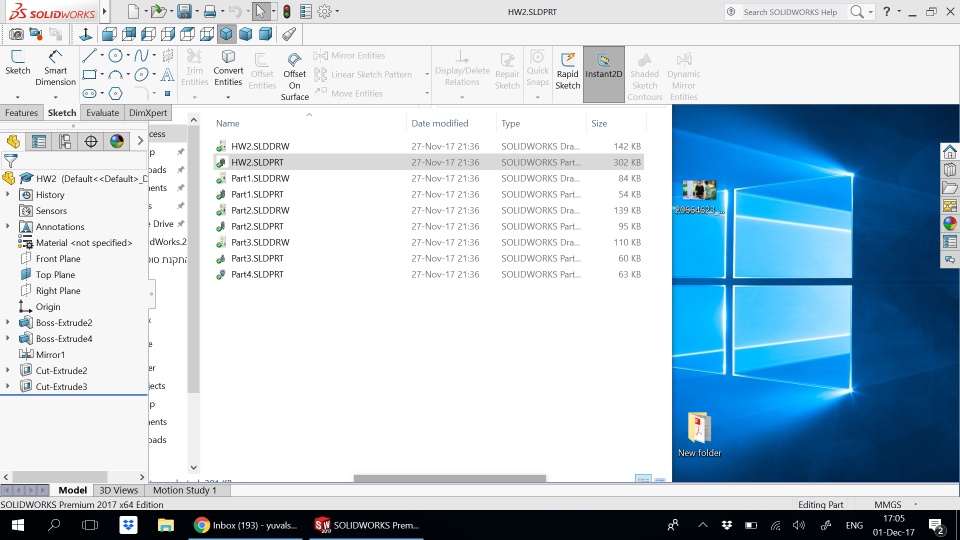Viewport: 960px width, 540px height.
Task: Select the Circle sketch tool
Action: click(x=115, y=56)
